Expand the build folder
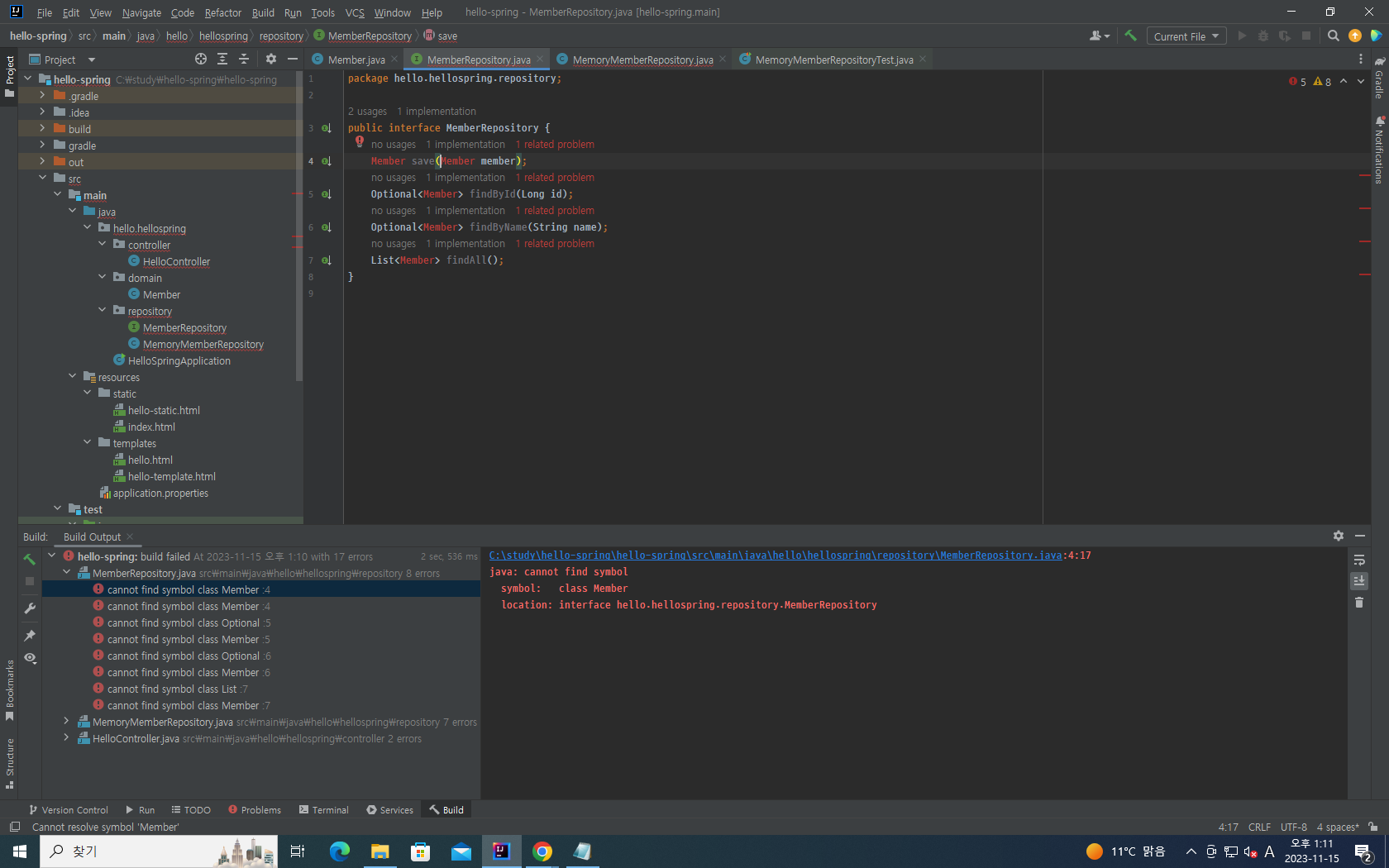Image resolution: width=1389 pixels, height=868 pixels. [x=42, y=129]
